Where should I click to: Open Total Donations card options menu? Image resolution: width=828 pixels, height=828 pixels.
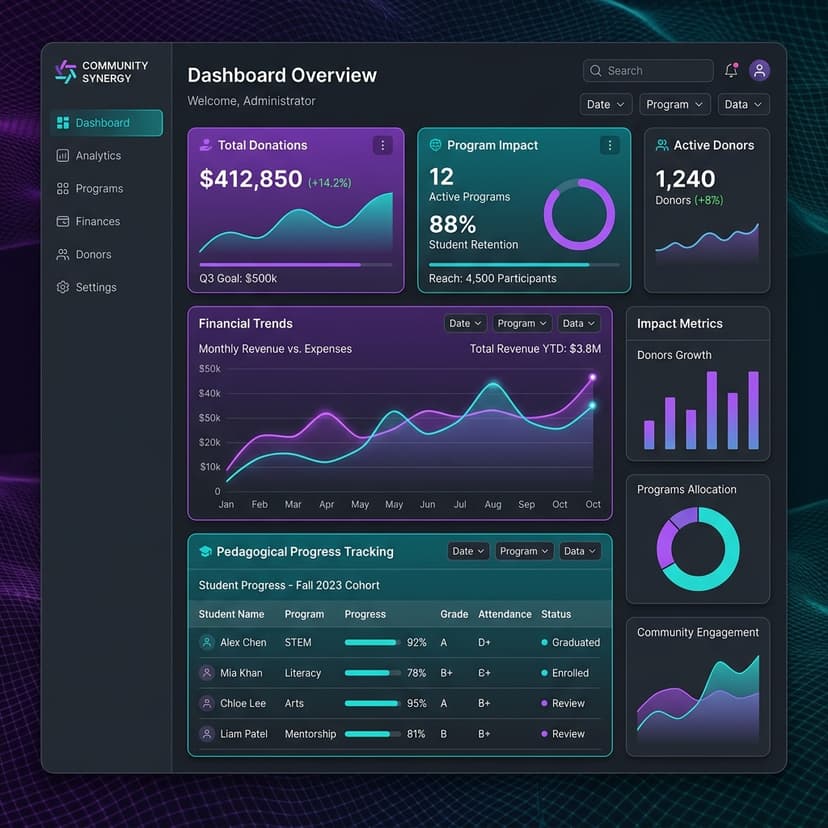pos(382,145)
